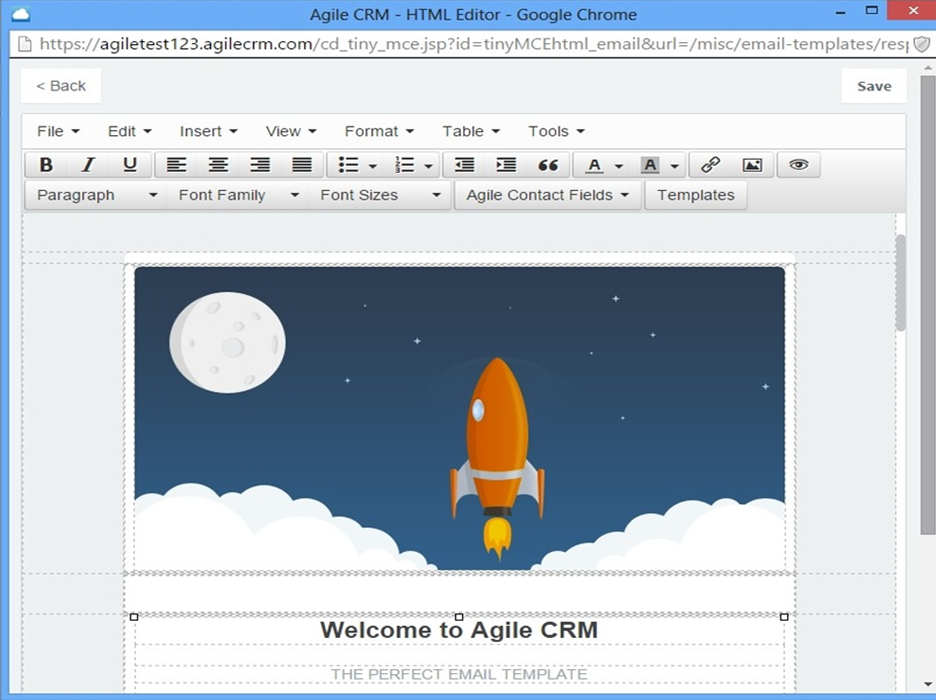Open the background color picker arrow

tap(675, 166)
